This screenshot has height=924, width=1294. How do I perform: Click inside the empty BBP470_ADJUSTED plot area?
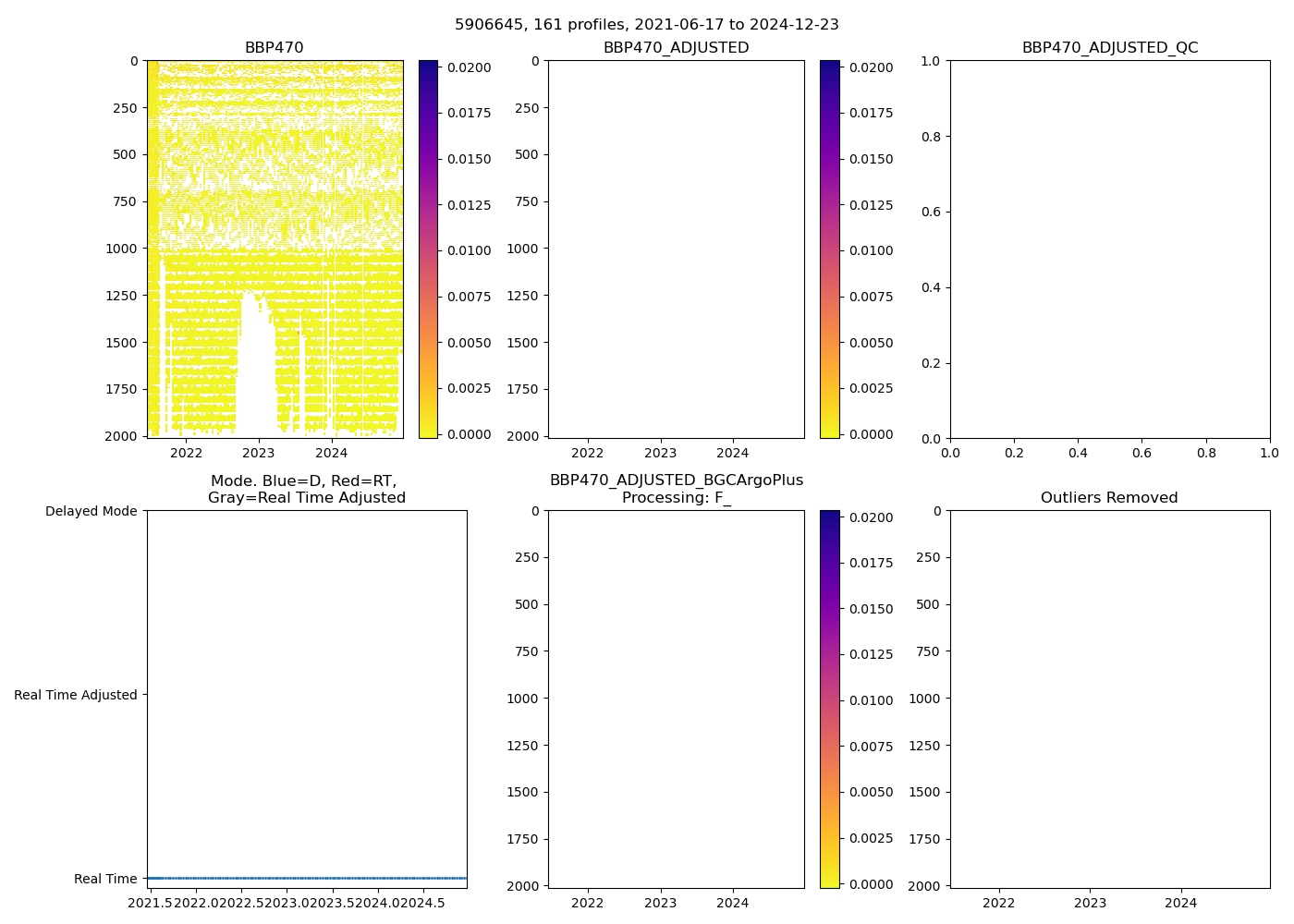(x=676, y=249)
